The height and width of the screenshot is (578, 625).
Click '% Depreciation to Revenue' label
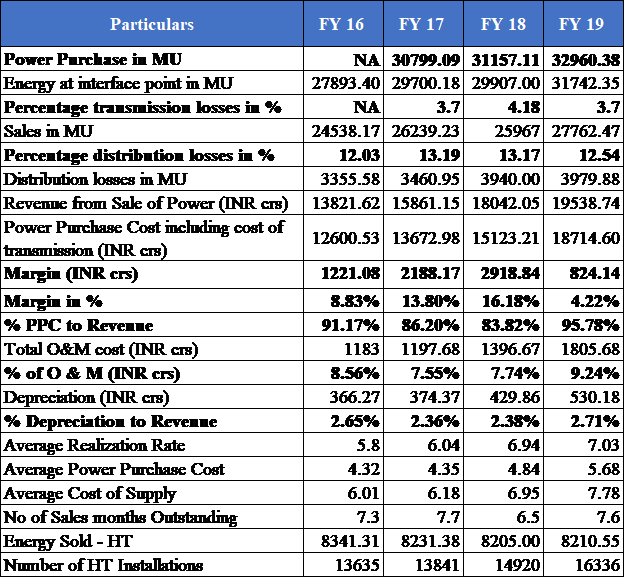click(x=110, y=422)
